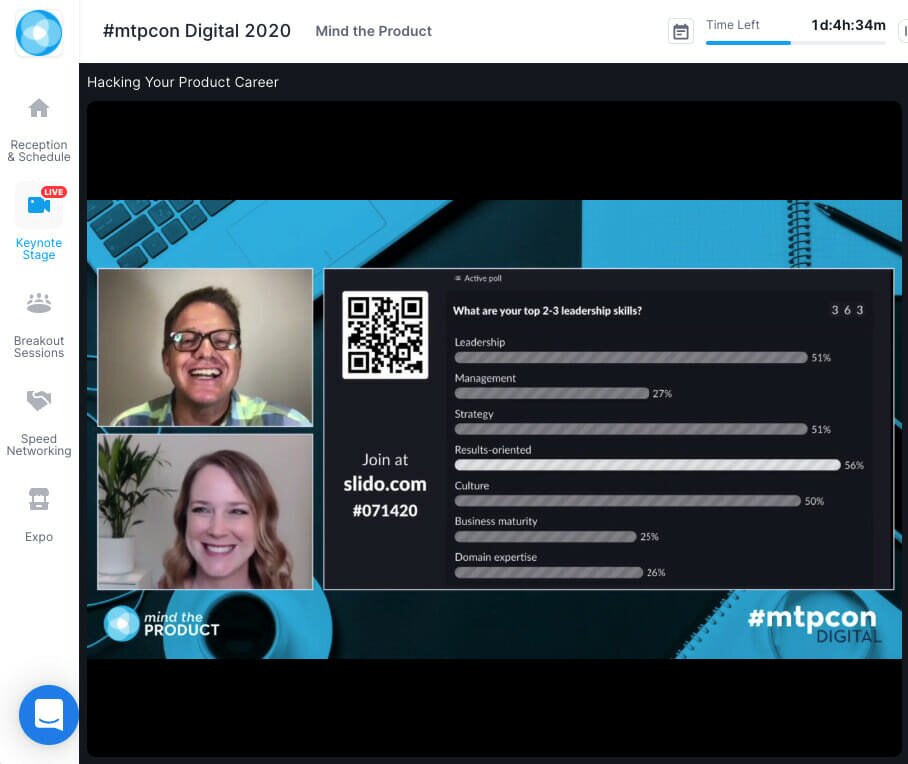Select the bottom speaker's video thumbnail

[x=204, y=512]
